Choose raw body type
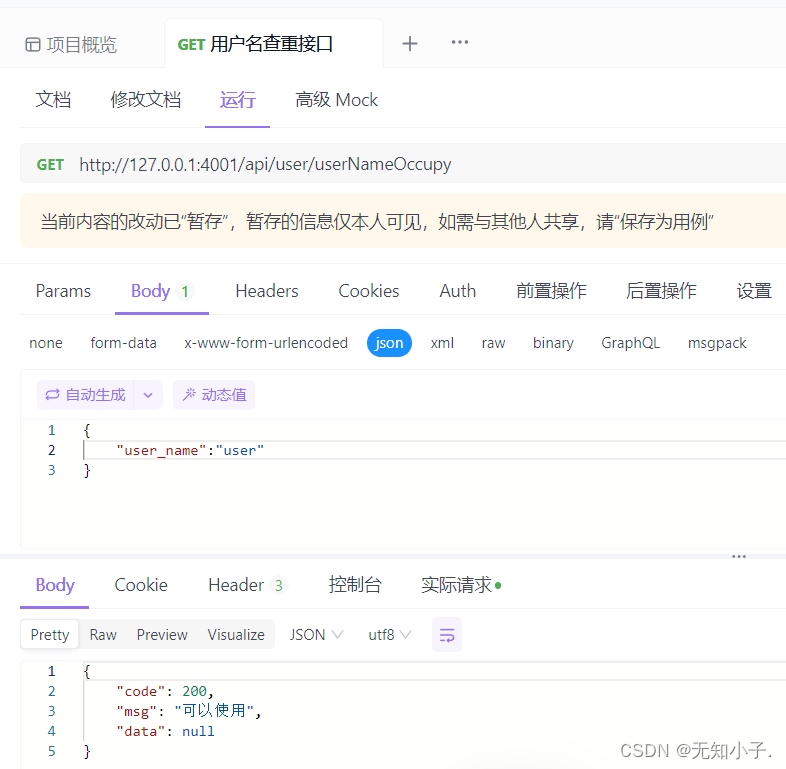 point(493,343)
